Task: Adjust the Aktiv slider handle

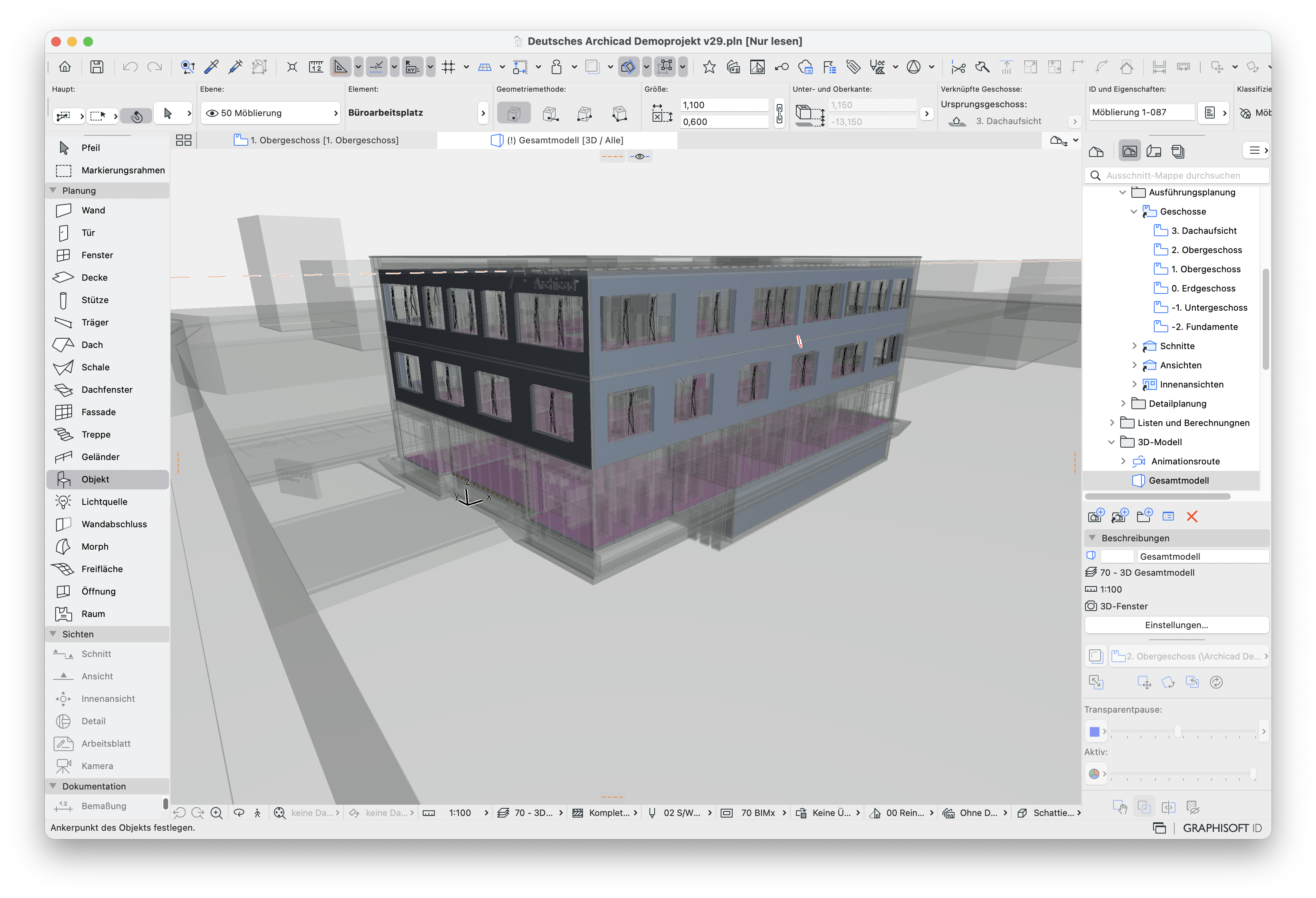Action: [x=1253, y=774]
